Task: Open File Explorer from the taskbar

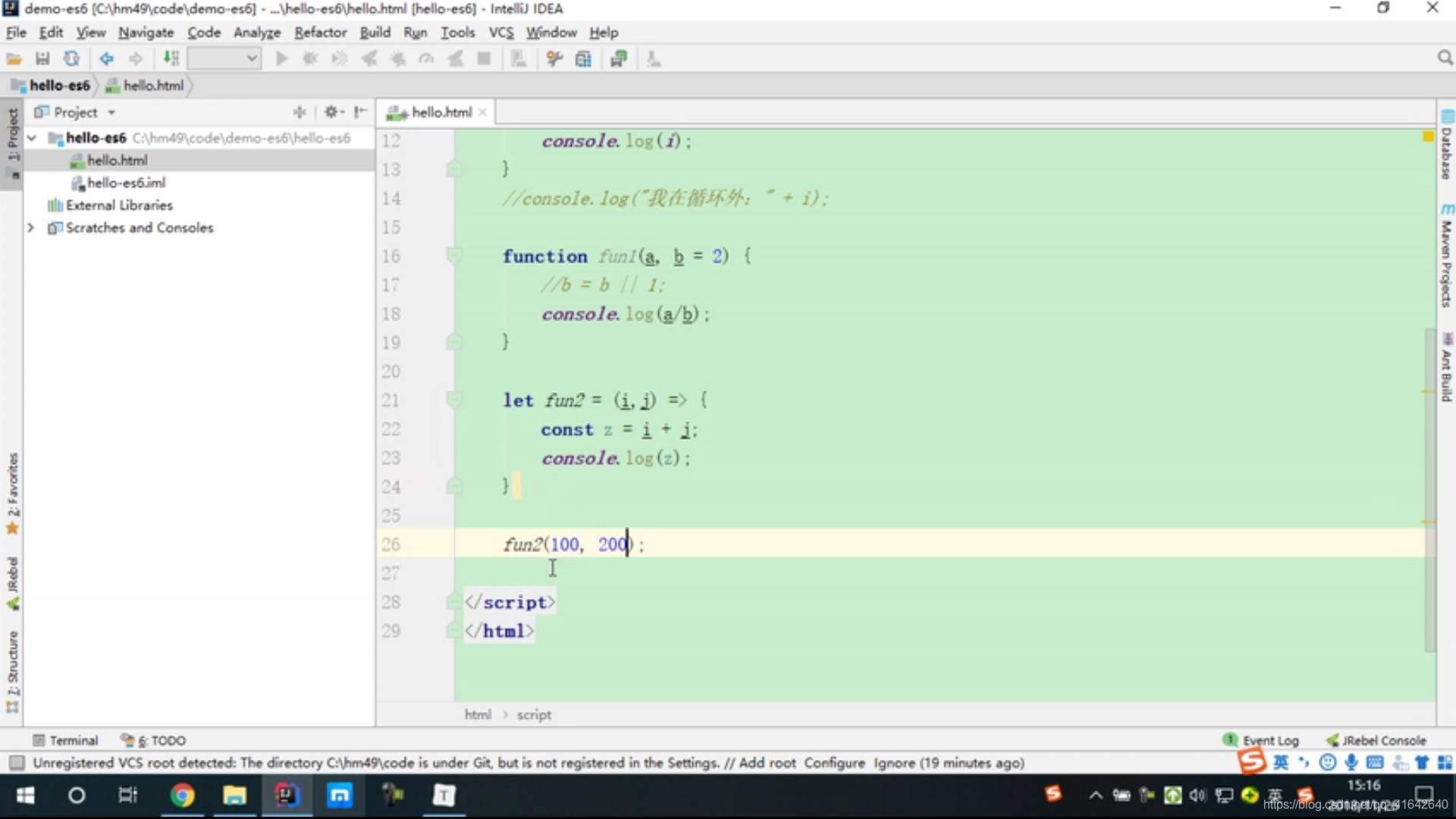Action: [234, 795]
